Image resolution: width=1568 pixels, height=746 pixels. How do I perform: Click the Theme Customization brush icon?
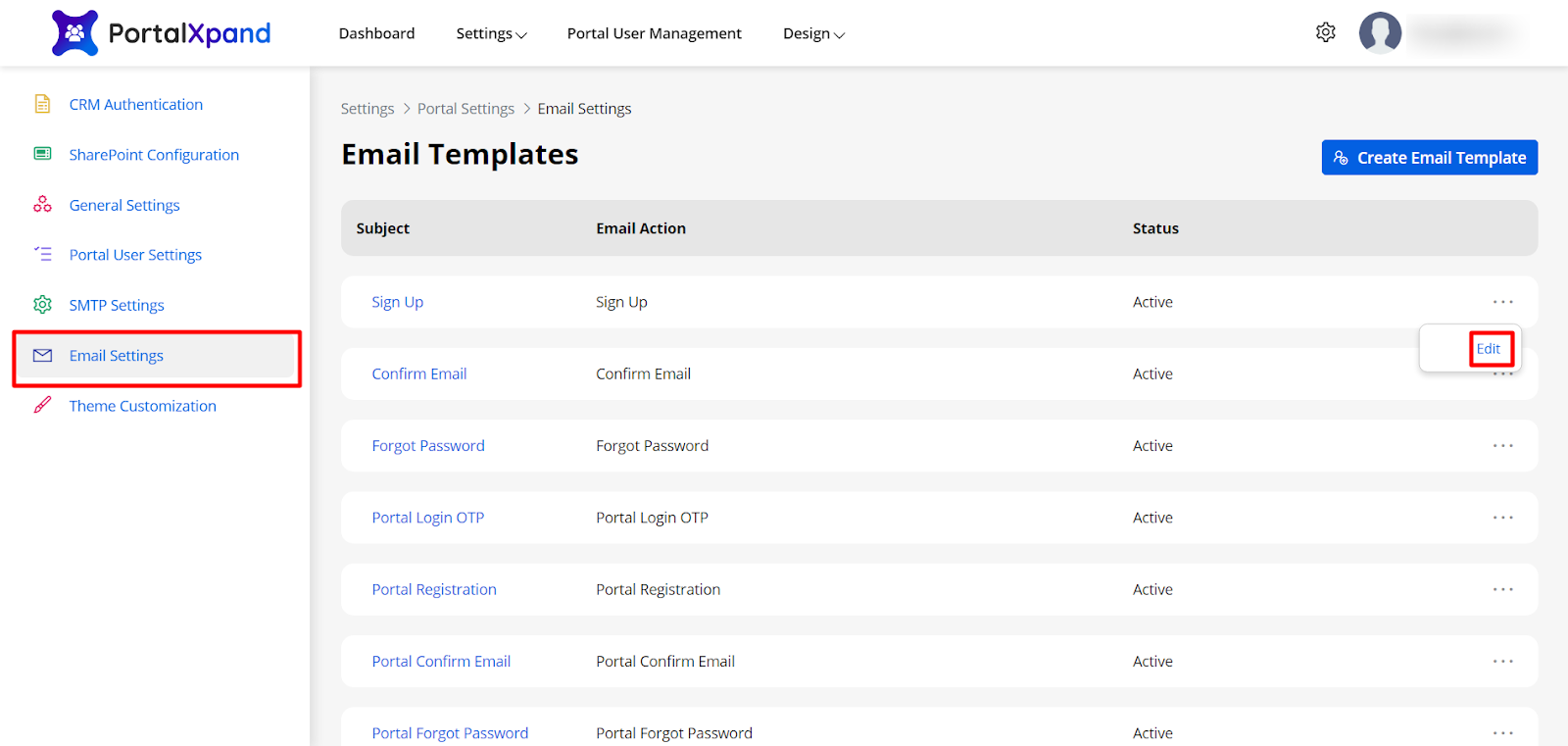42,405
